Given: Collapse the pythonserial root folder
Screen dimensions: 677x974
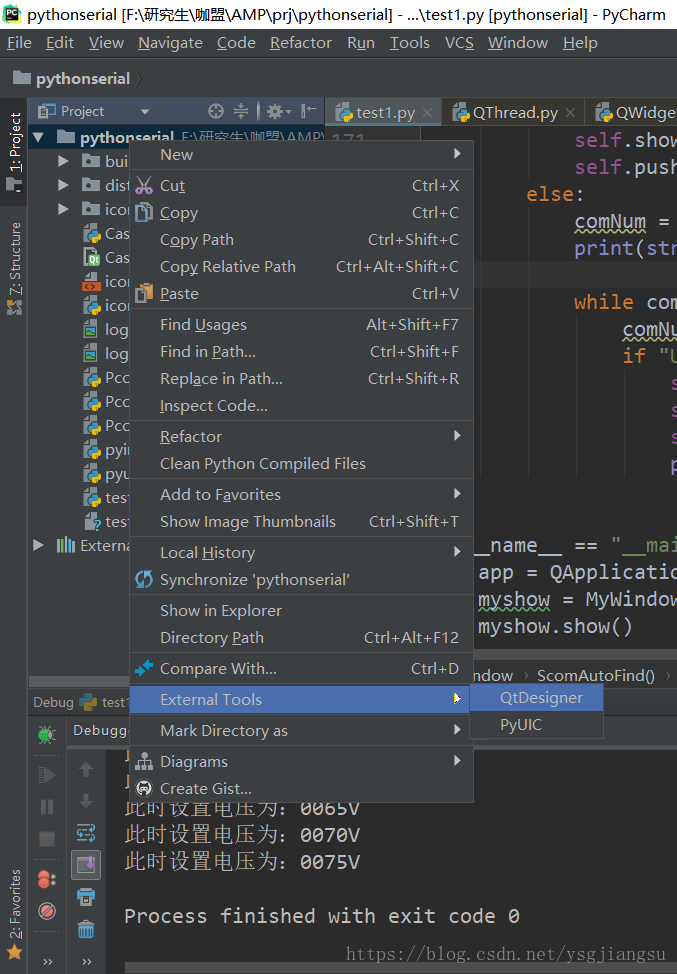Looking at the screenshot, I should pyautogui.click(x=38, y=137).
